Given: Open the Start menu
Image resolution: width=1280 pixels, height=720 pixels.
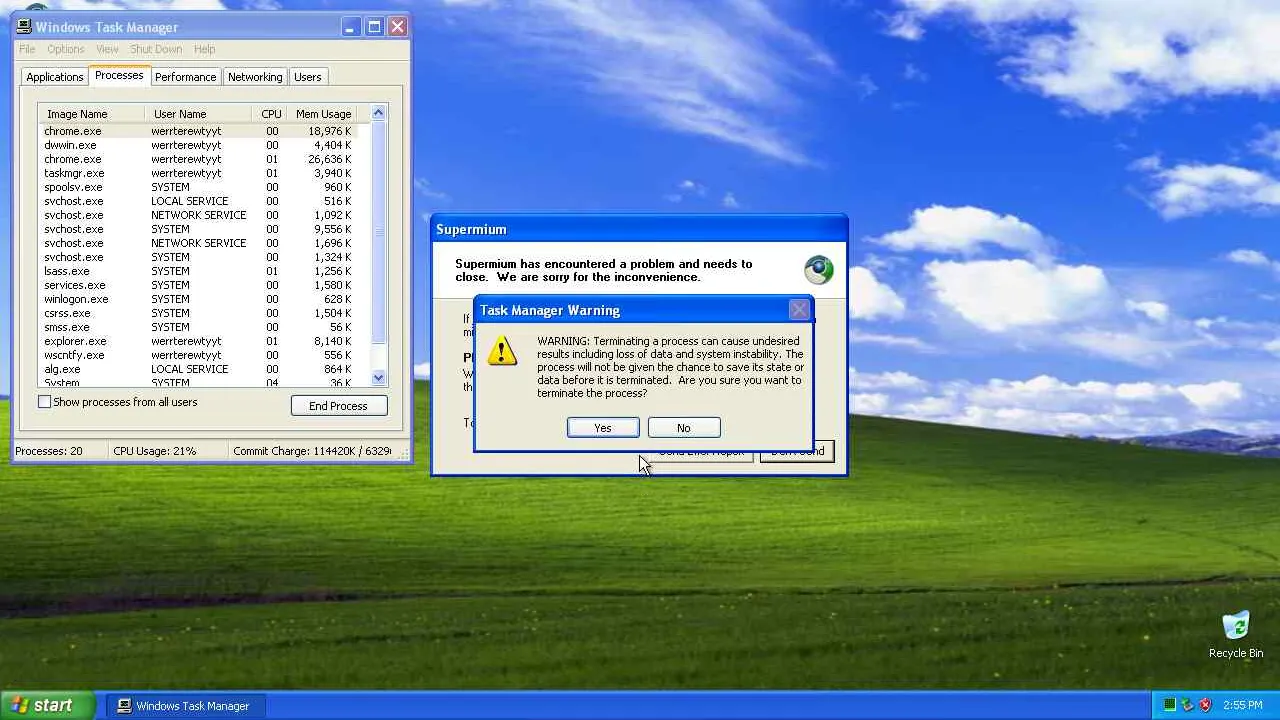Looking at the screenshot, I should tap(48, 705).
